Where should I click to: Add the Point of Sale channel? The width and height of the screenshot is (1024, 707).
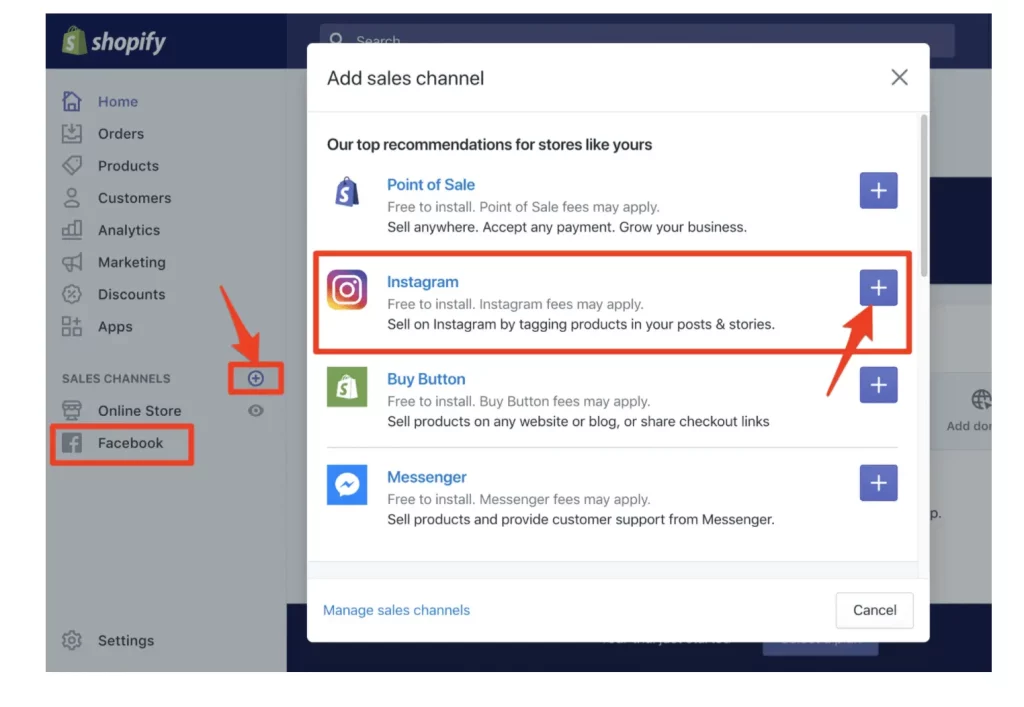coord(878,191)
